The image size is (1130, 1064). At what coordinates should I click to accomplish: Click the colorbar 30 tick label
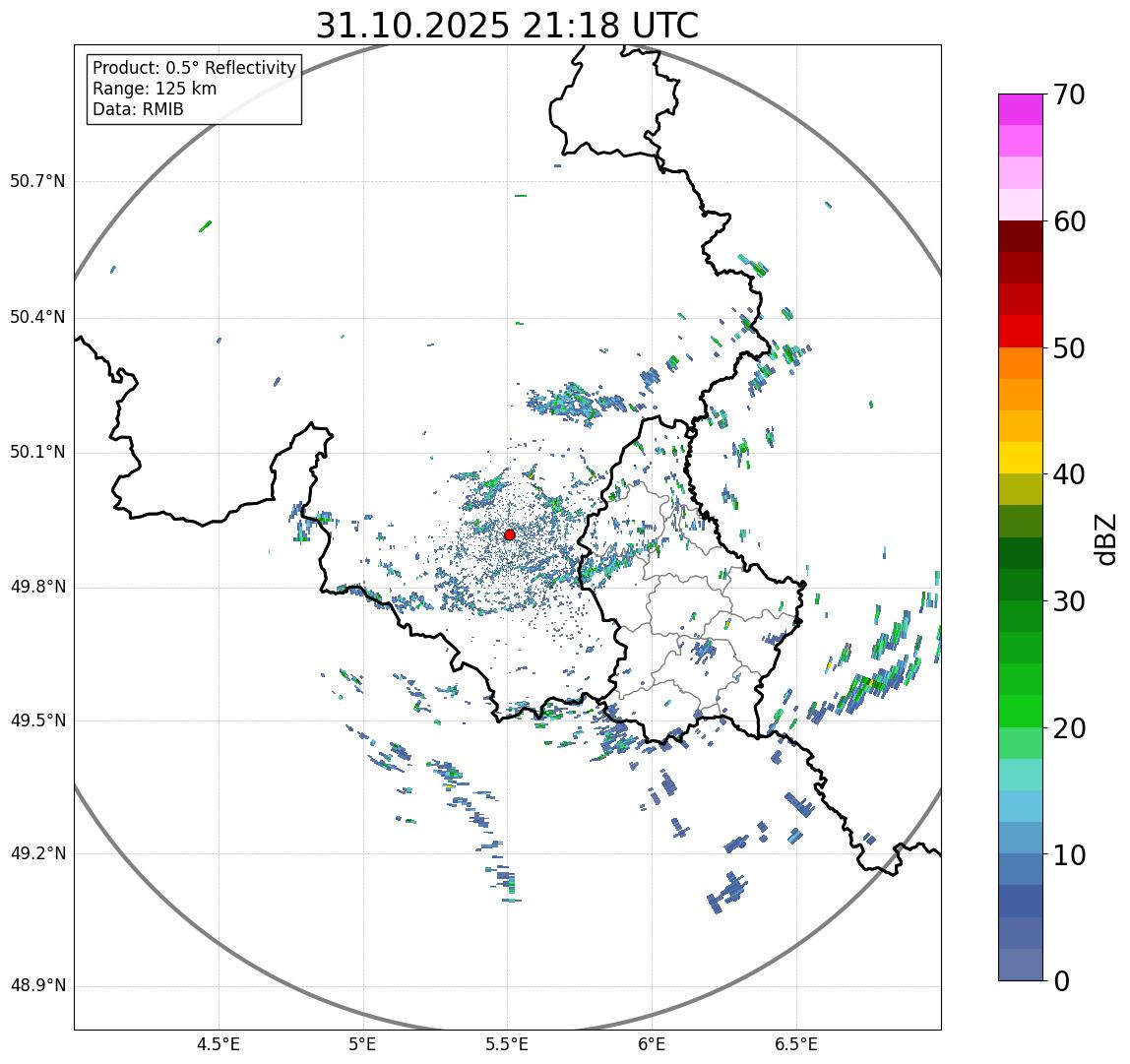click(1069, 601)
